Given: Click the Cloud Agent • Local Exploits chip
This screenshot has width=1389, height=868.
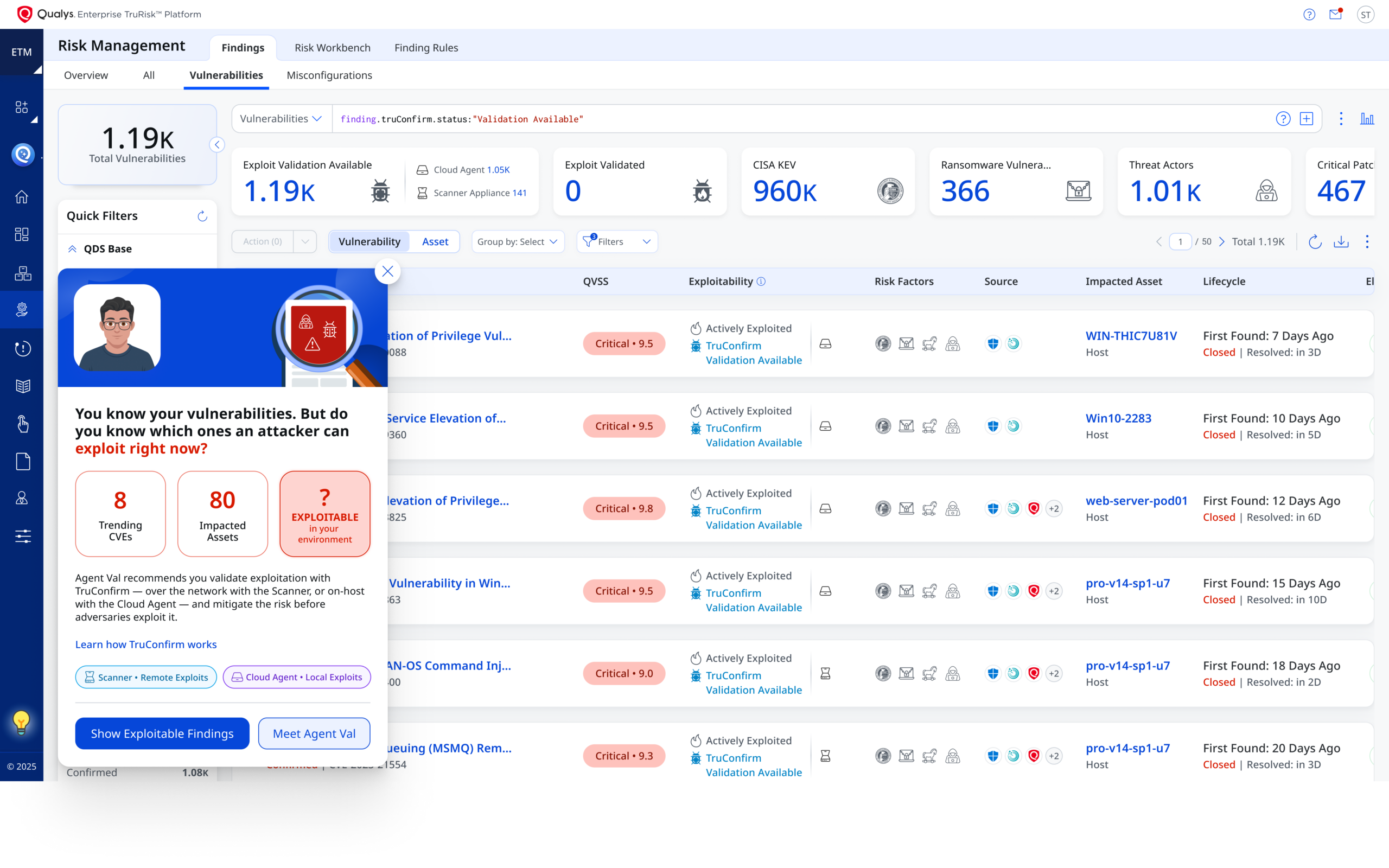Looking at the screenshot, I should pyautogui.click(x=297, y=677).
